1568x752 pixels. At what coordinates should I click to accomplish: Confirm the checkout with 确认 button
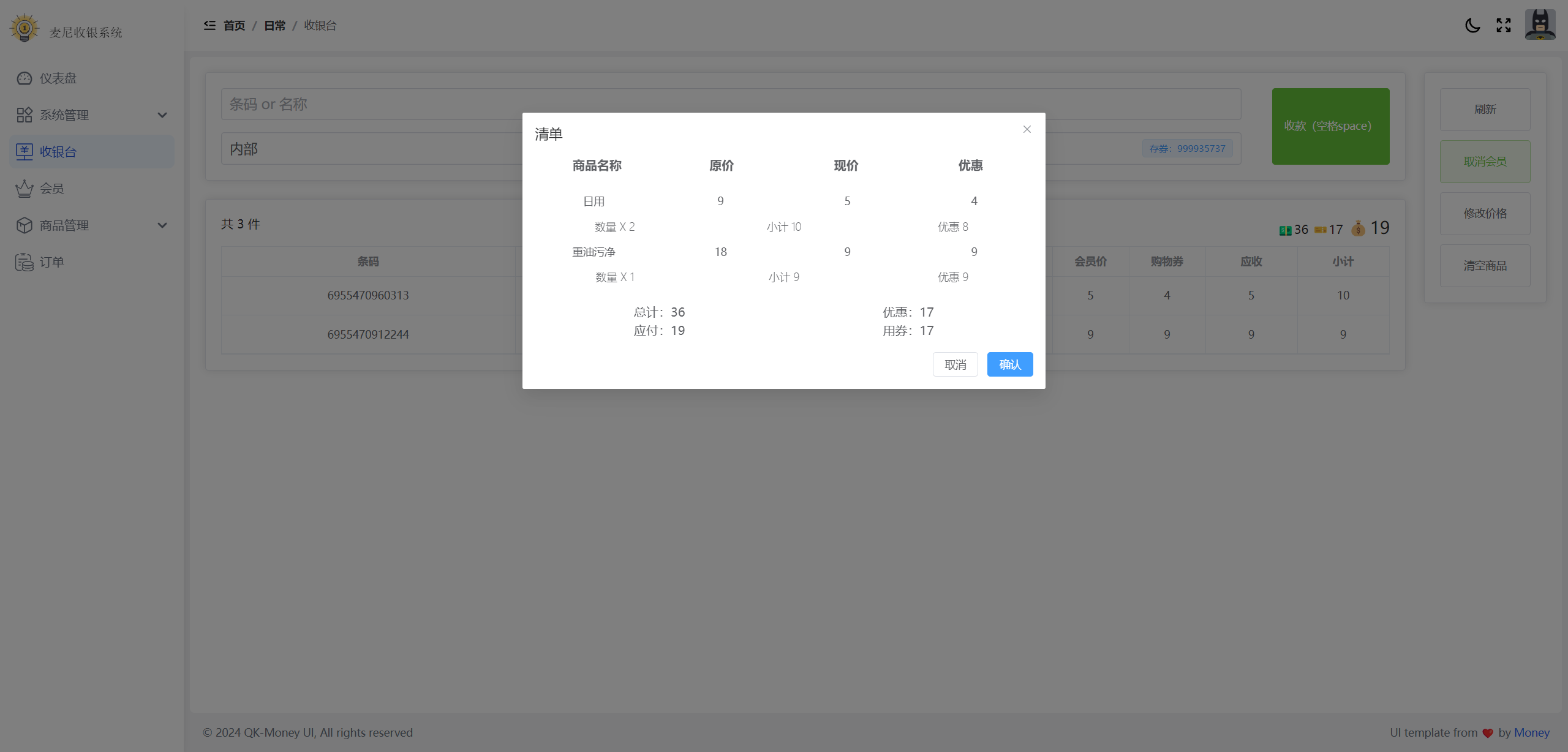tap(1010, 364)
